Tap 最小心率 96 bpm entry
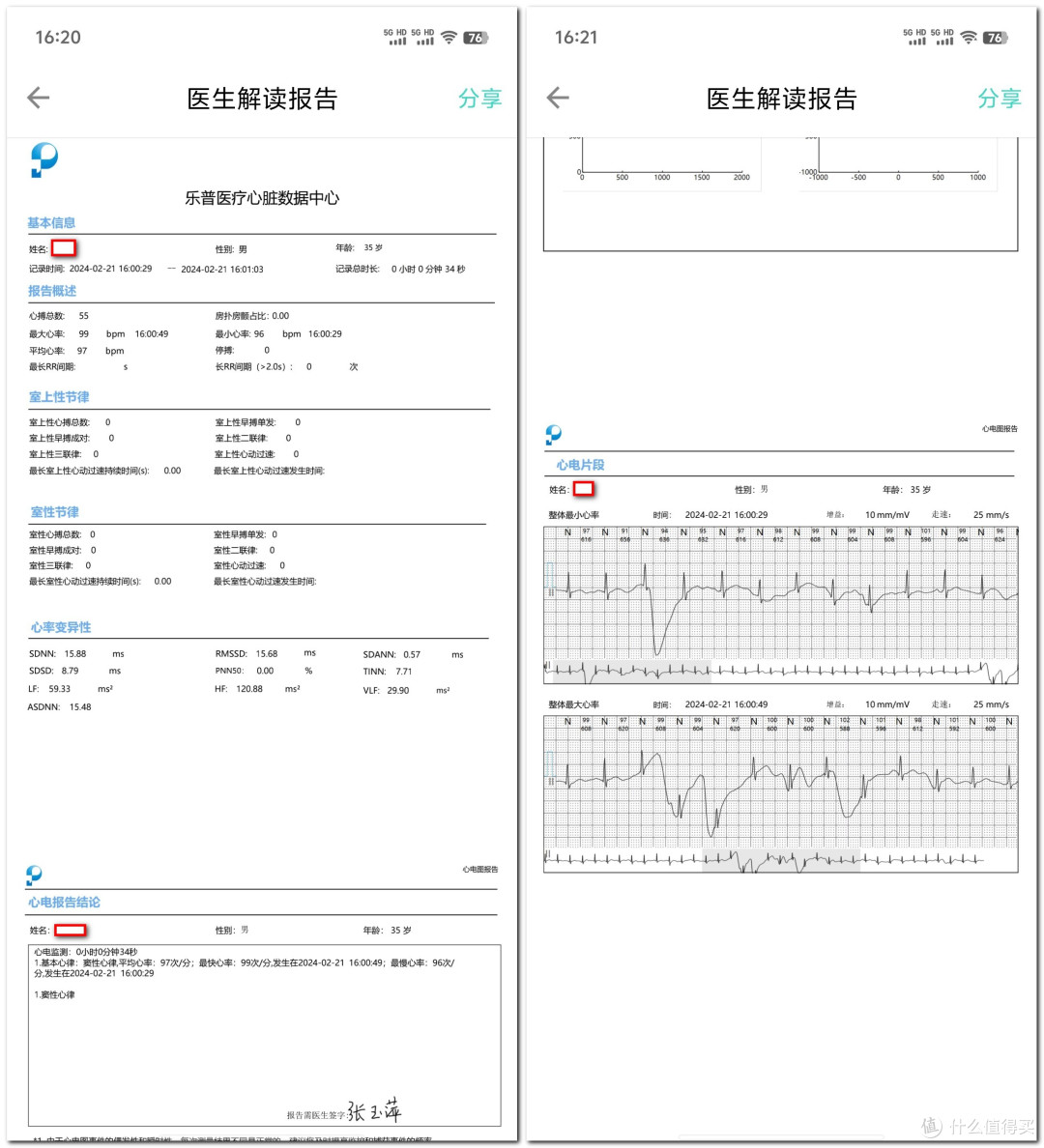 (x=278, y=333)
